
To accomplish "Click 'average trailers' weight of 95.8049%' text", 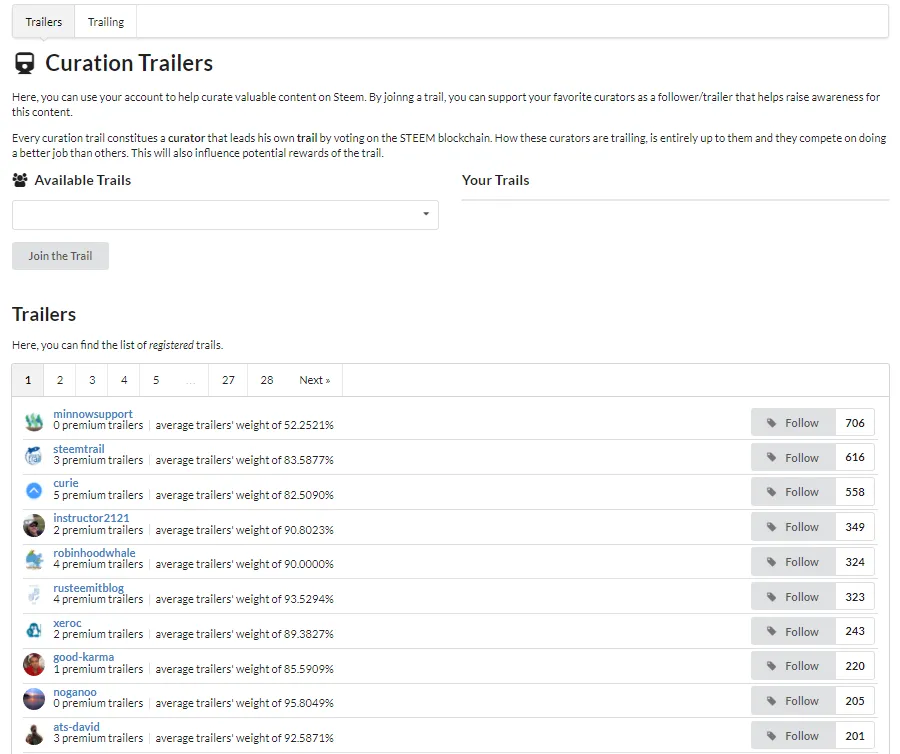I will tap(245, 703).
